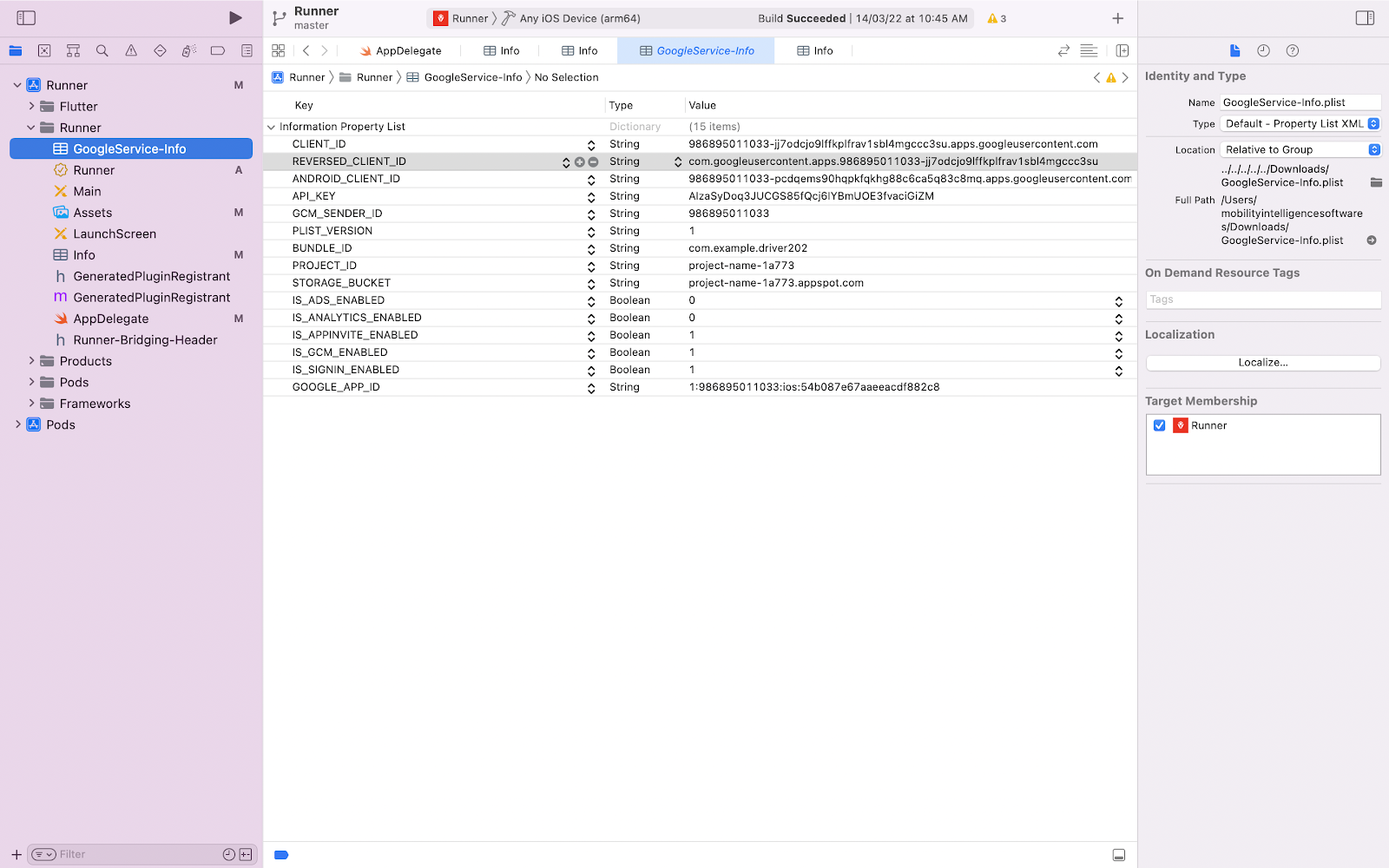Click the On Demand Resource Tags field
This screenshot has width=1389, height=868.
click(x=1263, y=299)
